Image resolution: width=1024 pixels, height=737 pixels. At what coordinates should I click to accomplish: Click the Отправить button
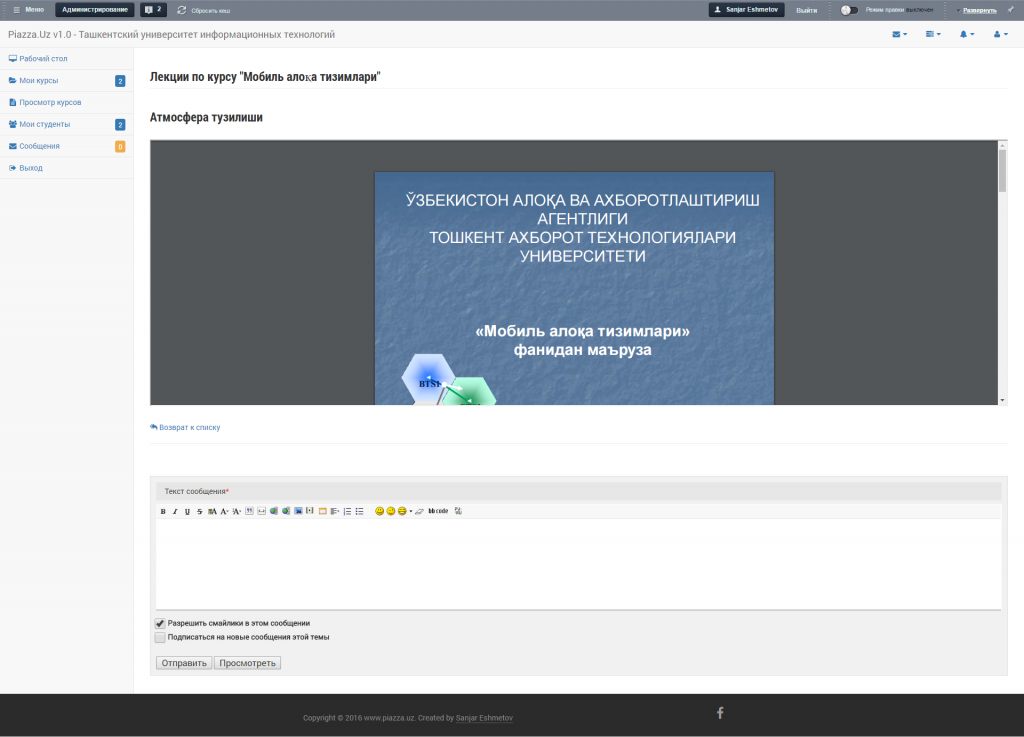[x=184, y=663]
